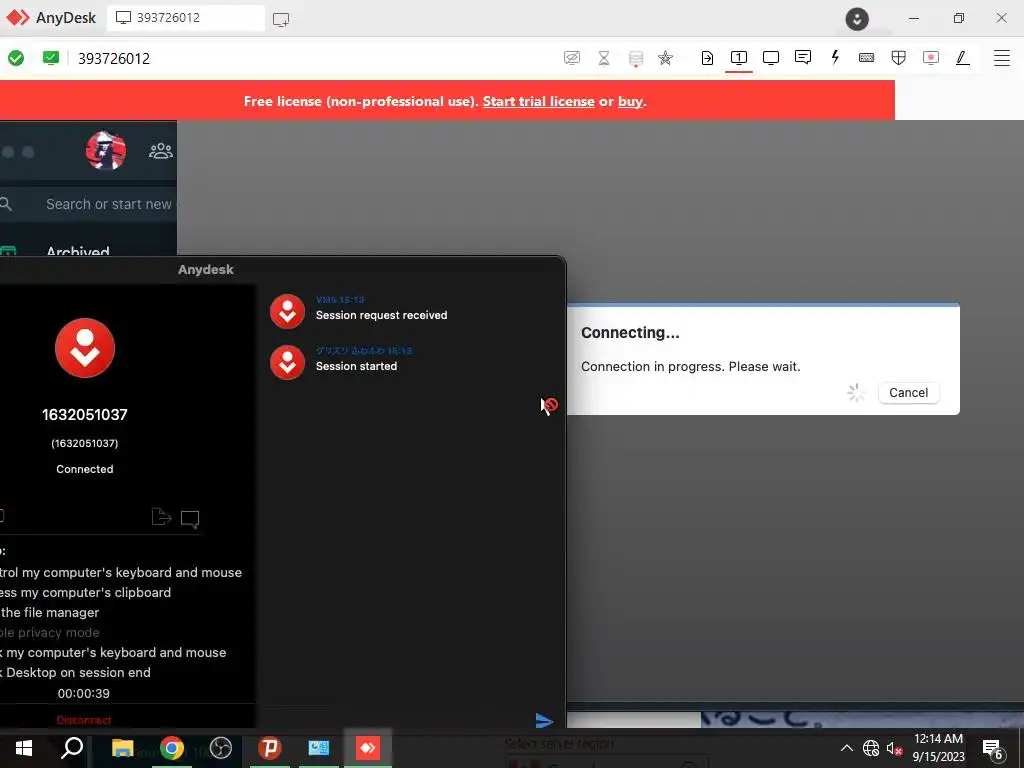
Task: Expand the system tray hidden icons chevron
Action: click(846, 748)
